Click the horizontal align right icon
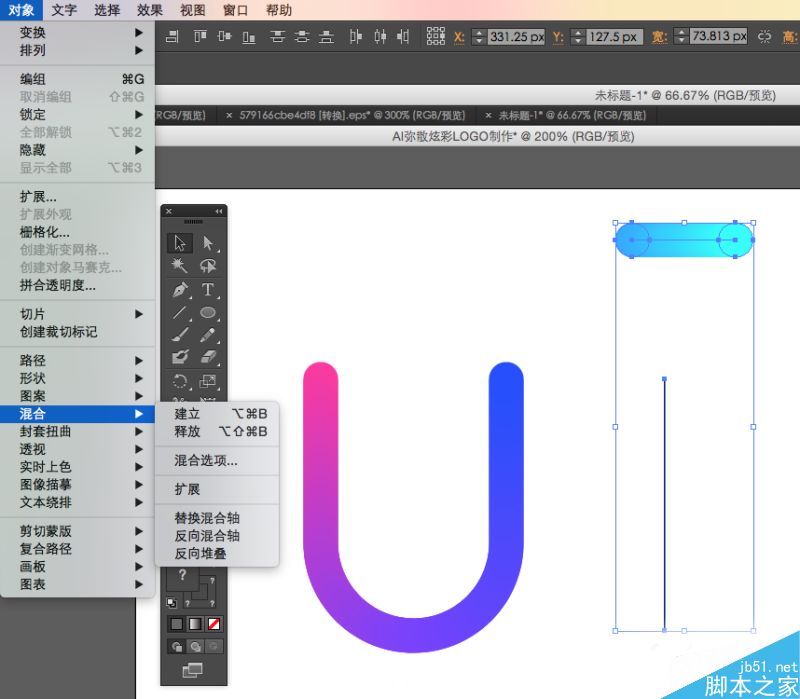The image size is (800, 699). pyautogui.click(x=172, y=36)
